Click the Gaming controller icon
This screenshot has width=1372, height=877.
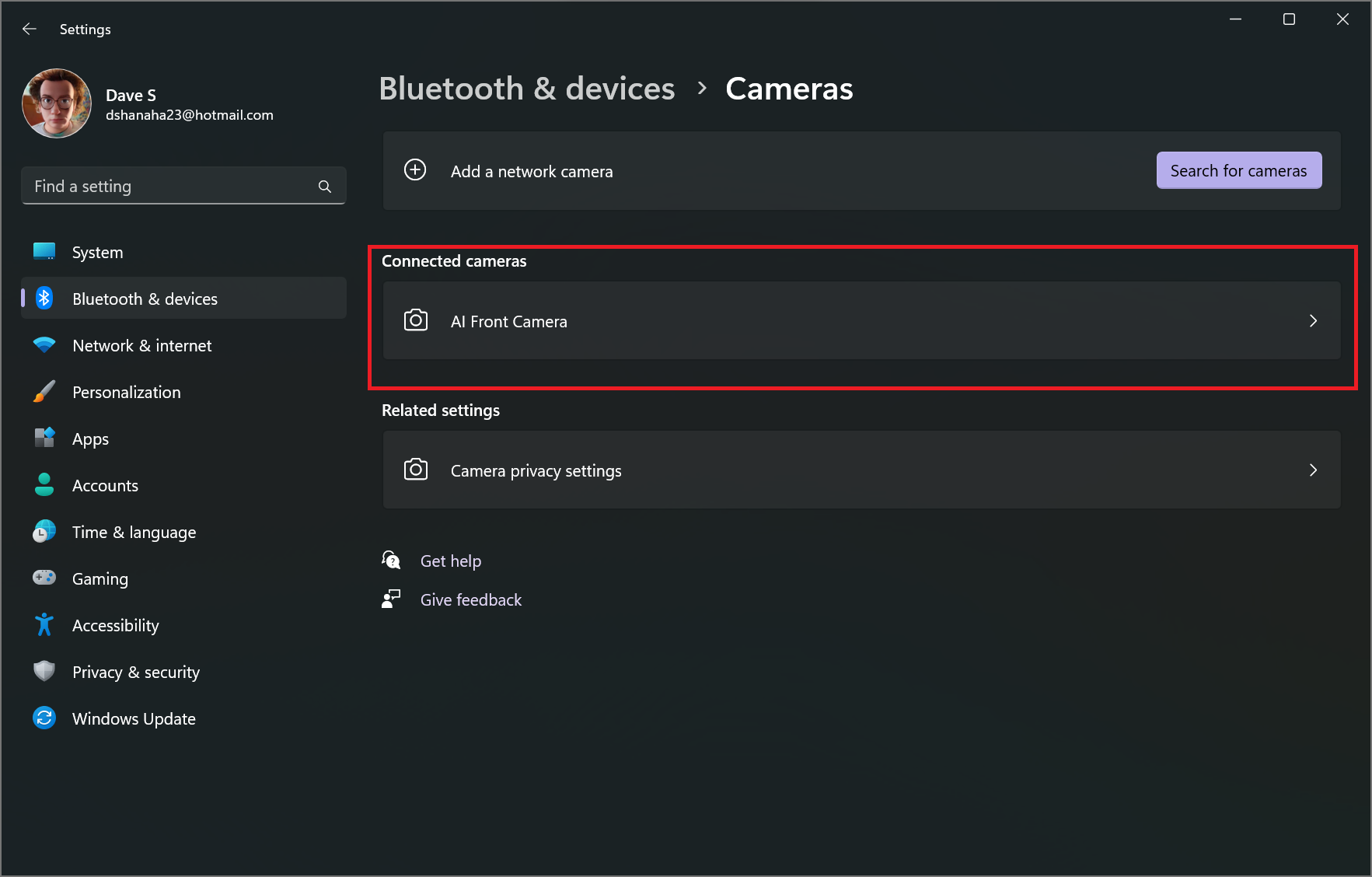coord(44,578)
